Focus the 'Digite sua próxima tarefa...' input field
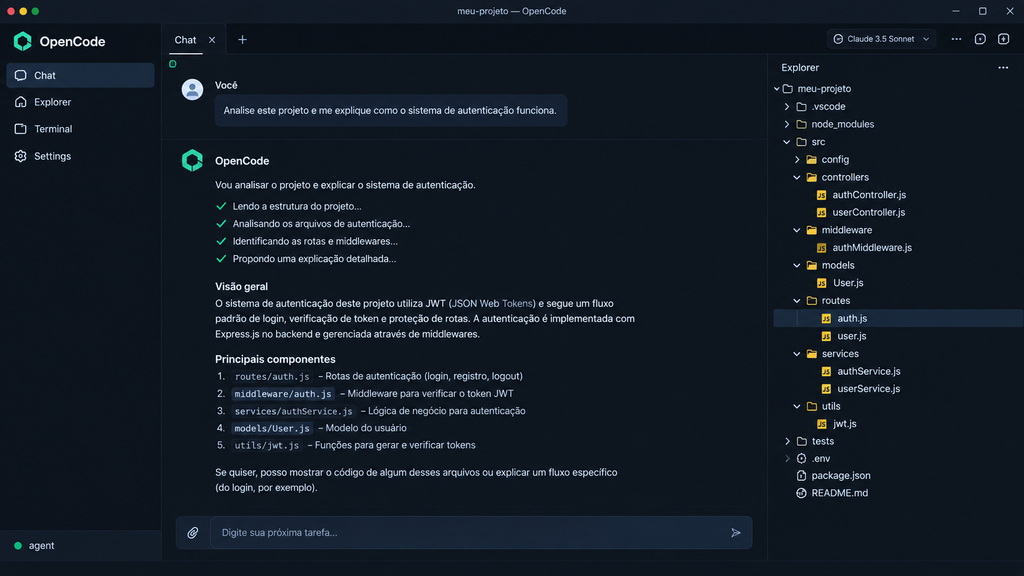The width and height of the screenshot is (1024, 576). (x=470, y=533)
